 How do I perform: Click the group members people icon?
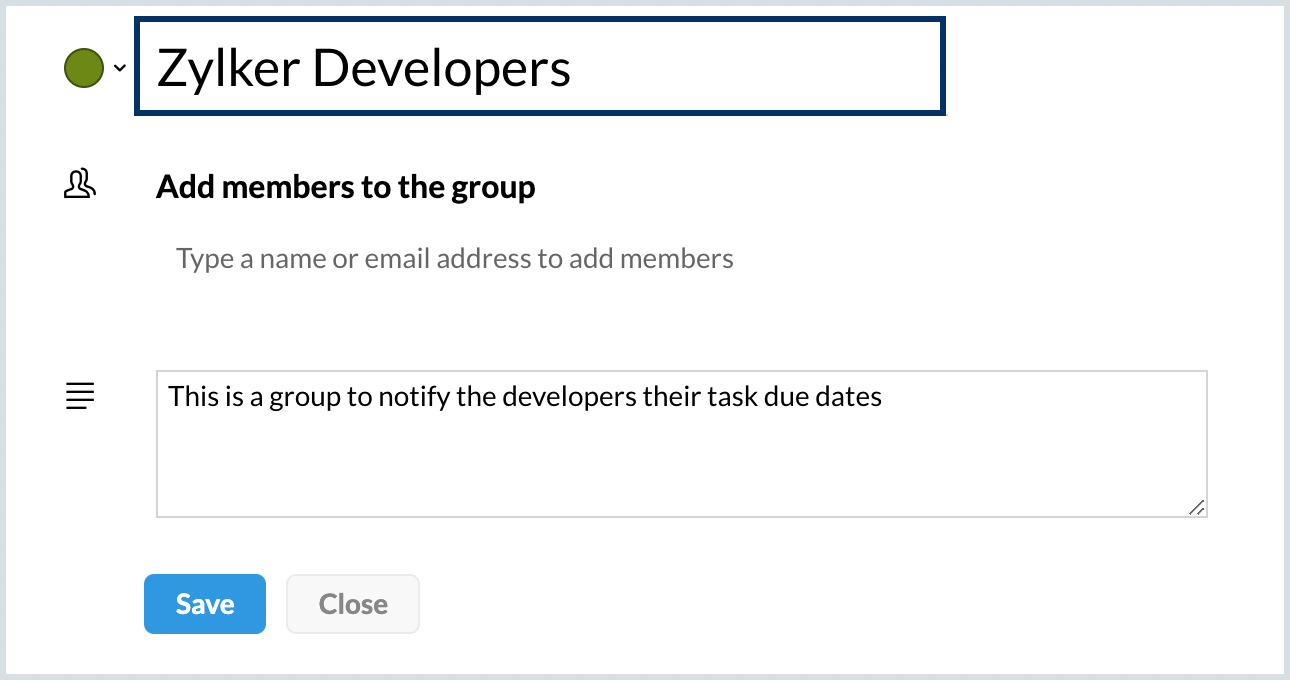(x=80, y=184)
